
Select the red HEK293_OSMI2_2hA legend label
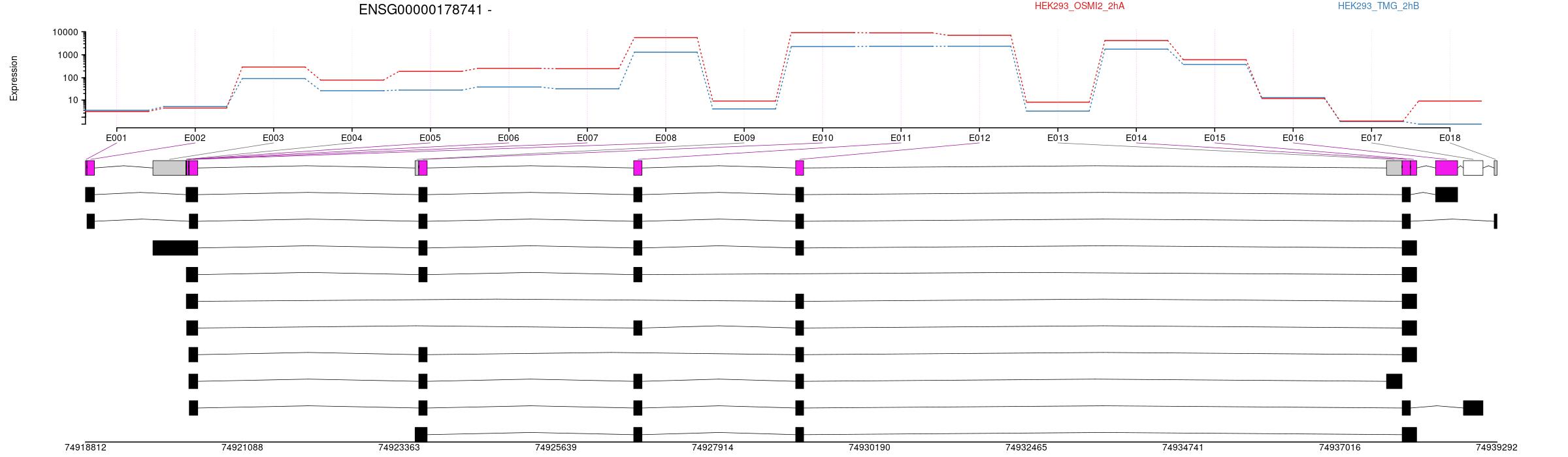[x=1079, y=6]
